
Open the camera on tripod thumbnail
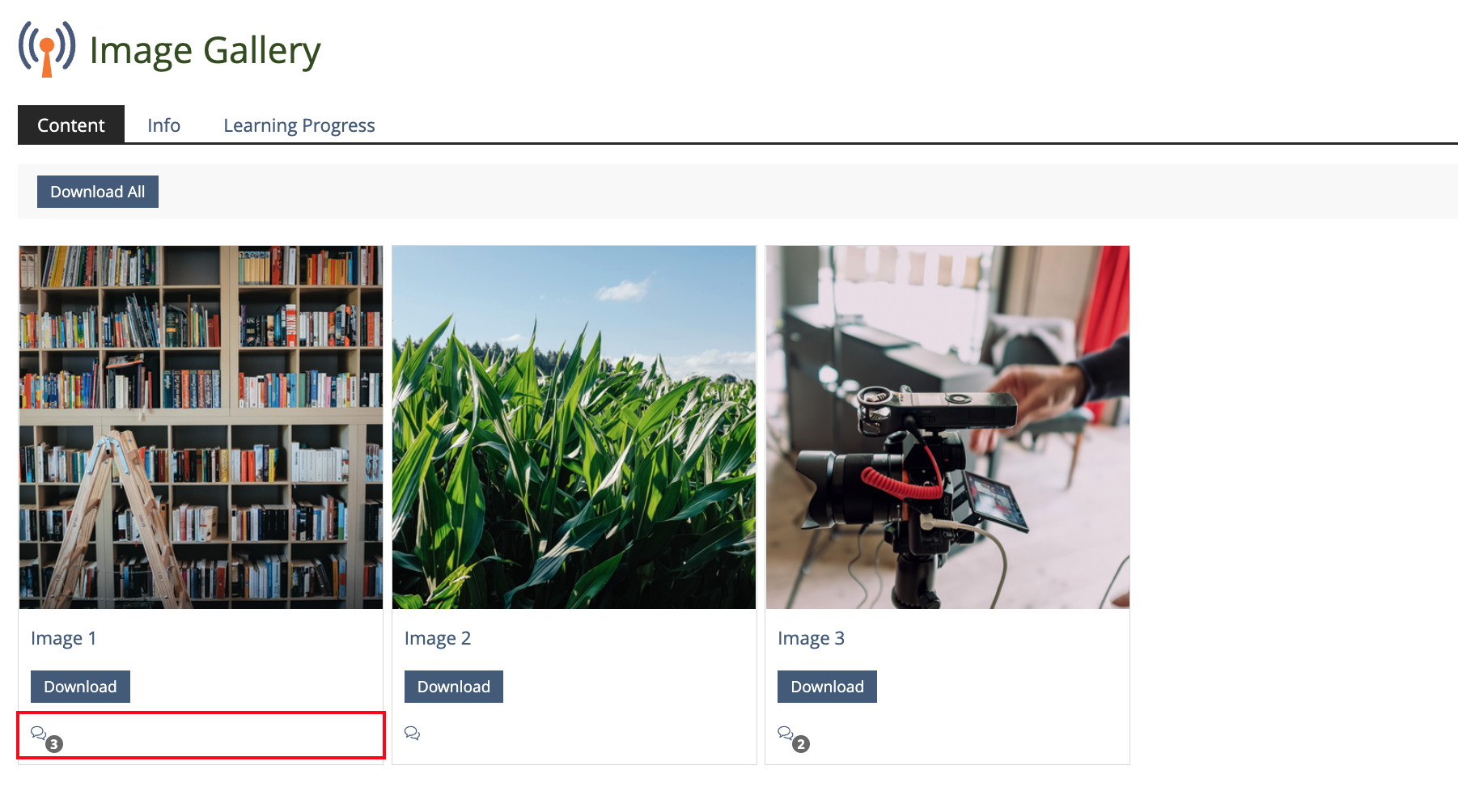point(947,427)
